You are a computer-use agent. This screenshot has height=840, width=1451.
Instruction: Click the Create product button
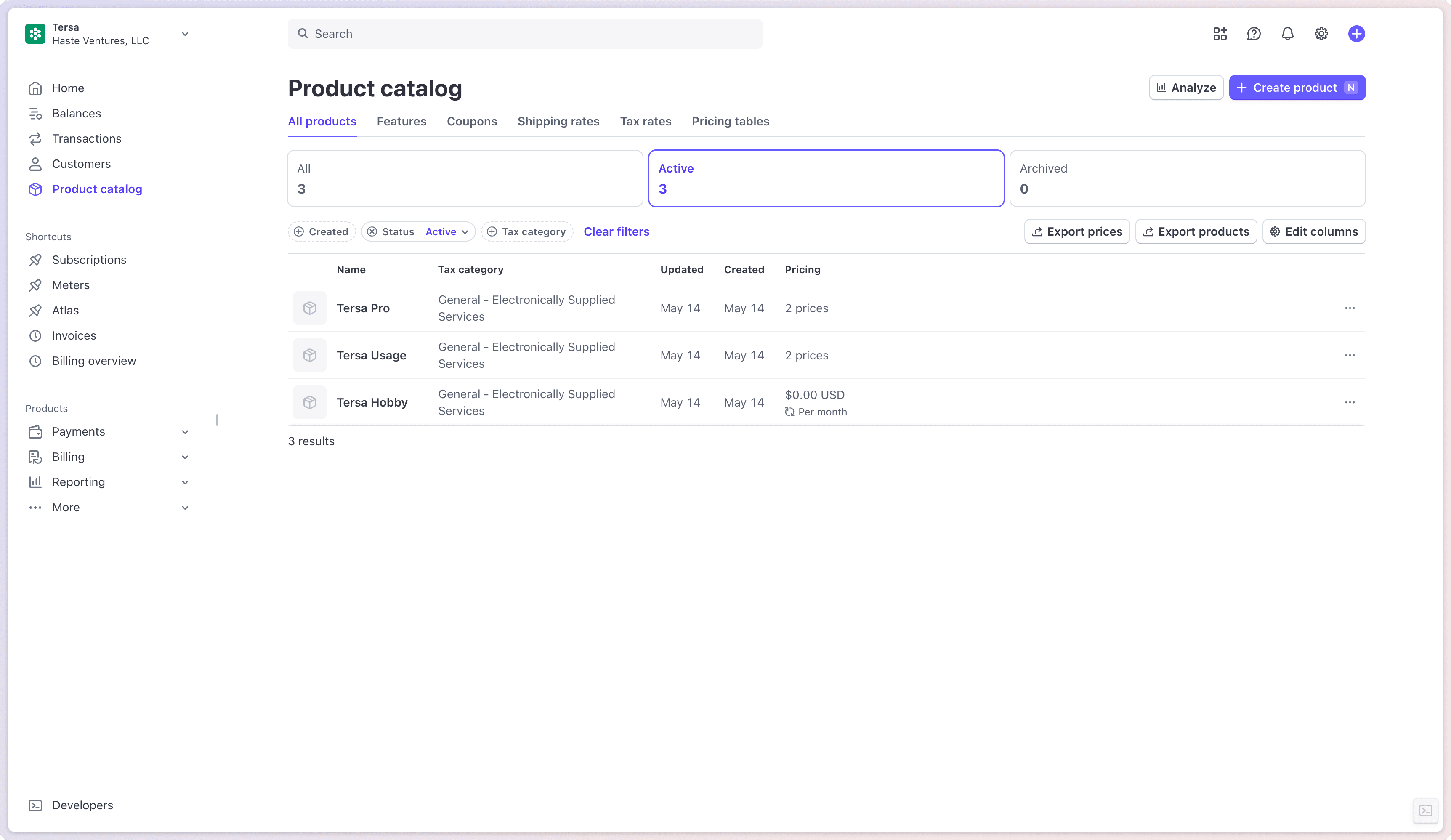click(1297, 88)
